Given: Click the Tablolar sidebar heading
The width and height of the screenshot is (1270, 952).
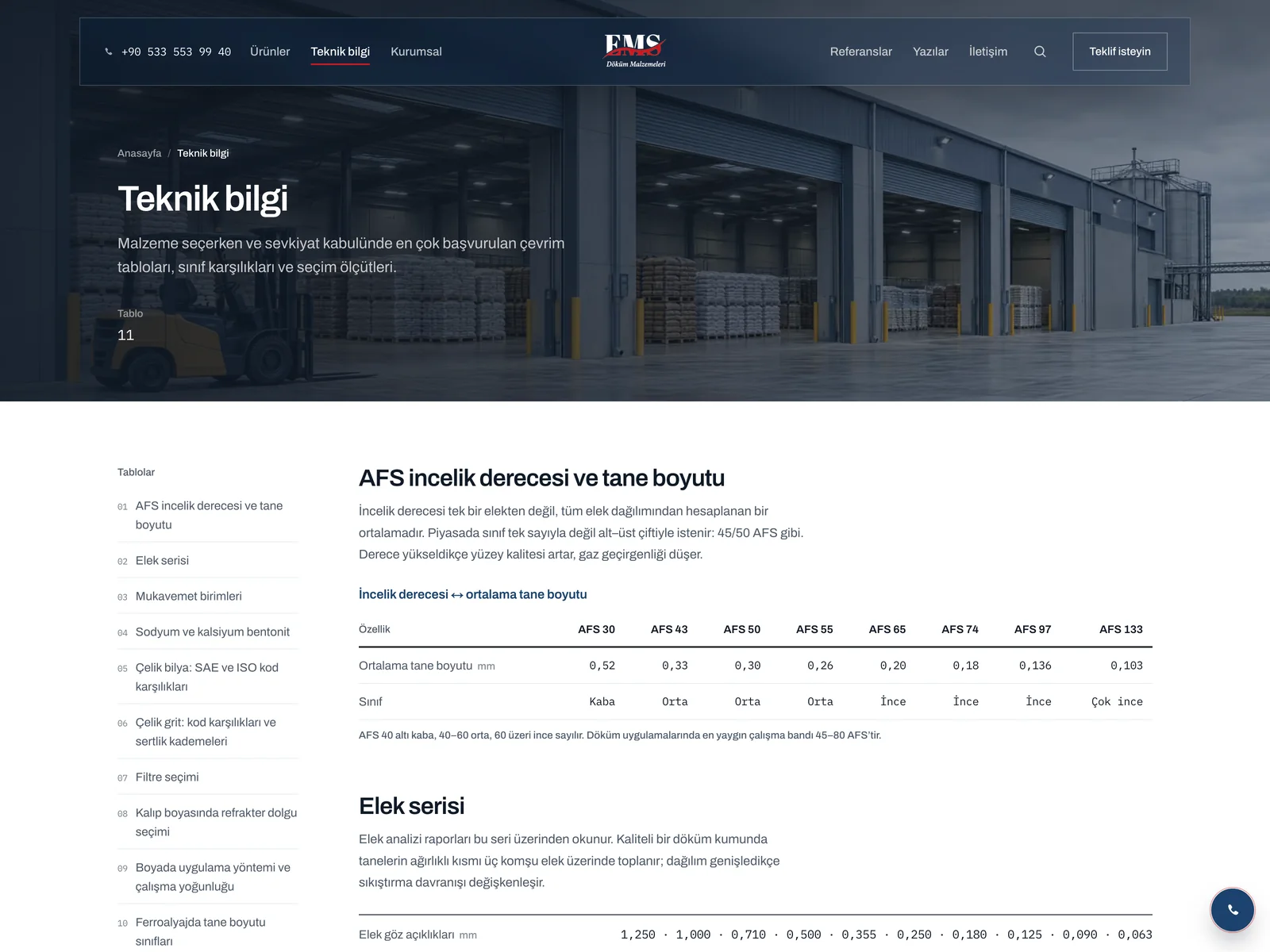Looking at the screenshot, I should (x=136, y=472).
